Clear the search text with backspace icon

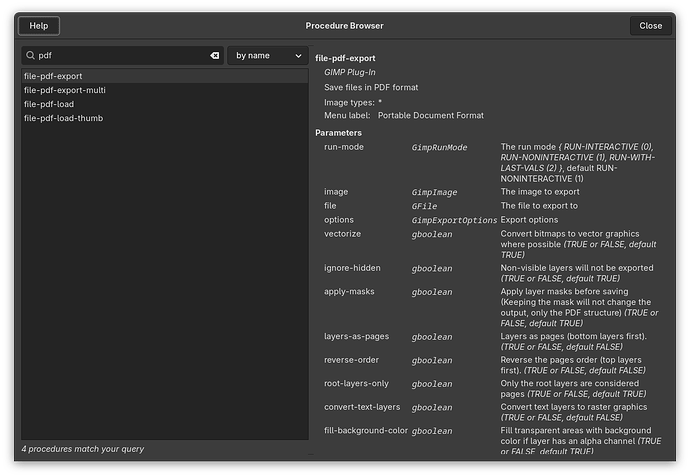coord(214,56)
